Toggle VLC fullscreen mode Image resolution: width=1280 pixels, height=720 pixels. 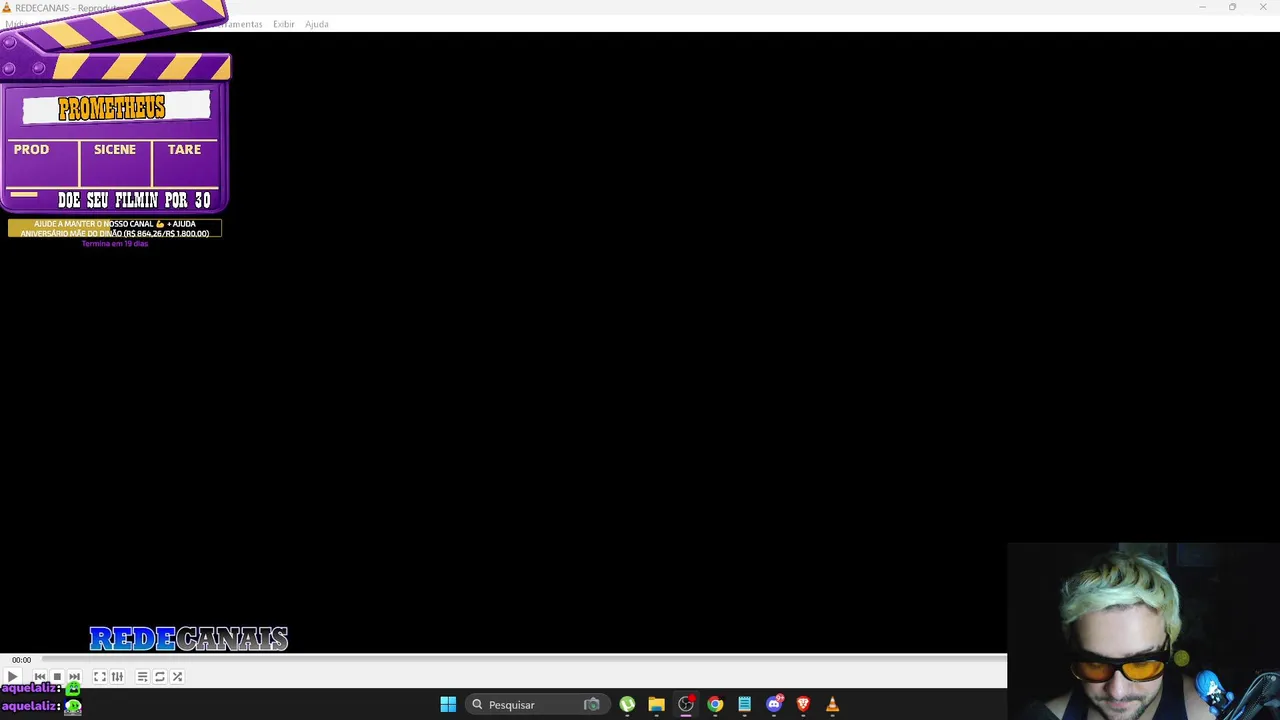tap(100, 677)
